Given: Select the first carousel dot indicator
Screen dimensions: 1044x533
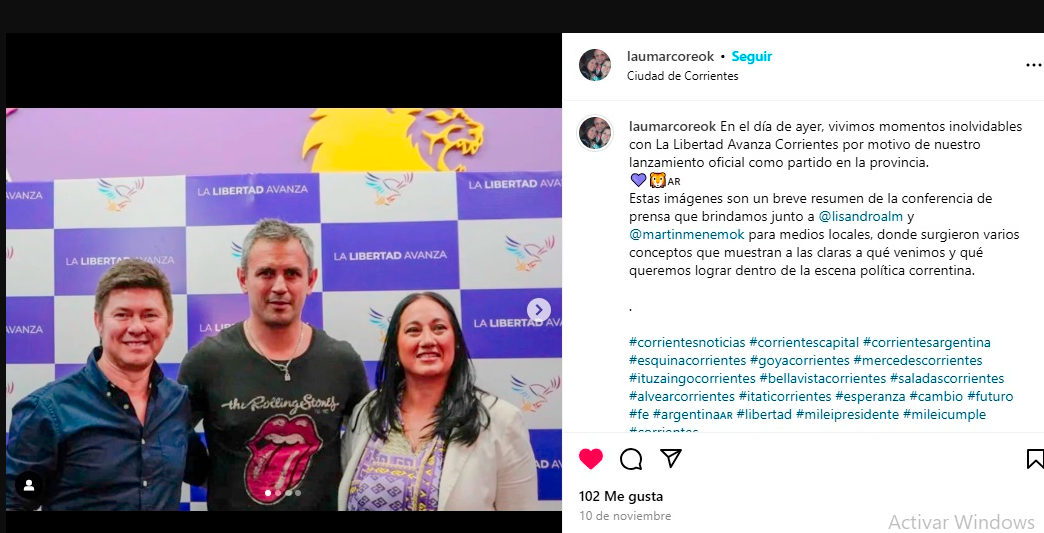Looking at the screenshot, I should [268, 493].
